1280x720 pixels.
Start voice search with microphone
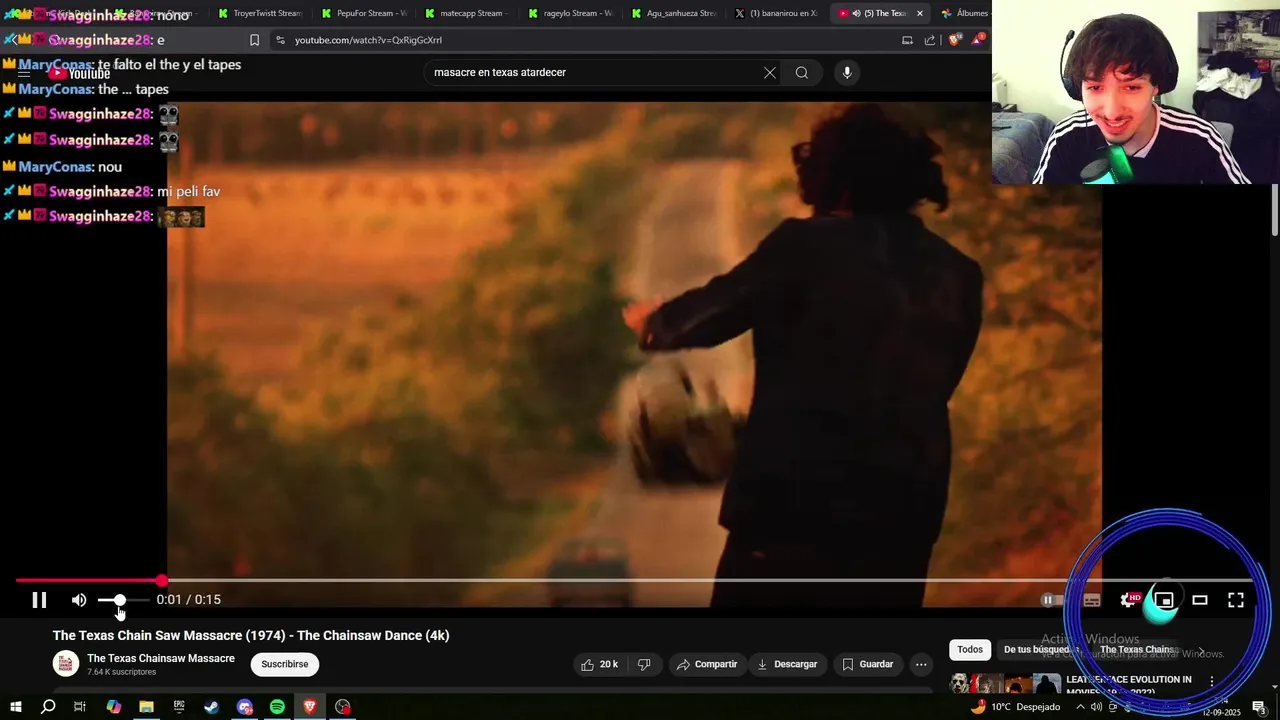point(847,72)
